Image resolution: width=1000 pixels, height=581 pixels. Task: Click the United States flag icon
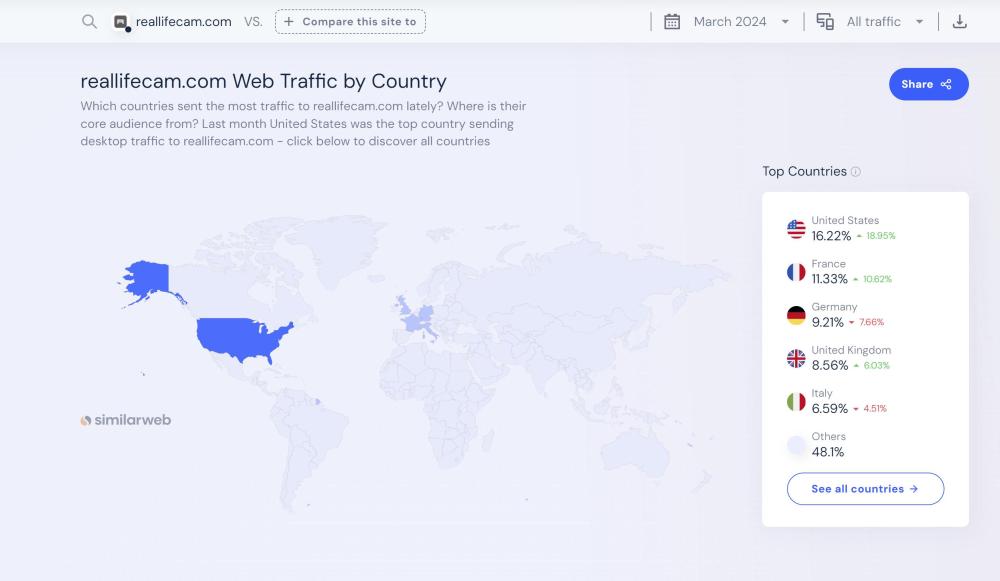click(x=796, y=229)
